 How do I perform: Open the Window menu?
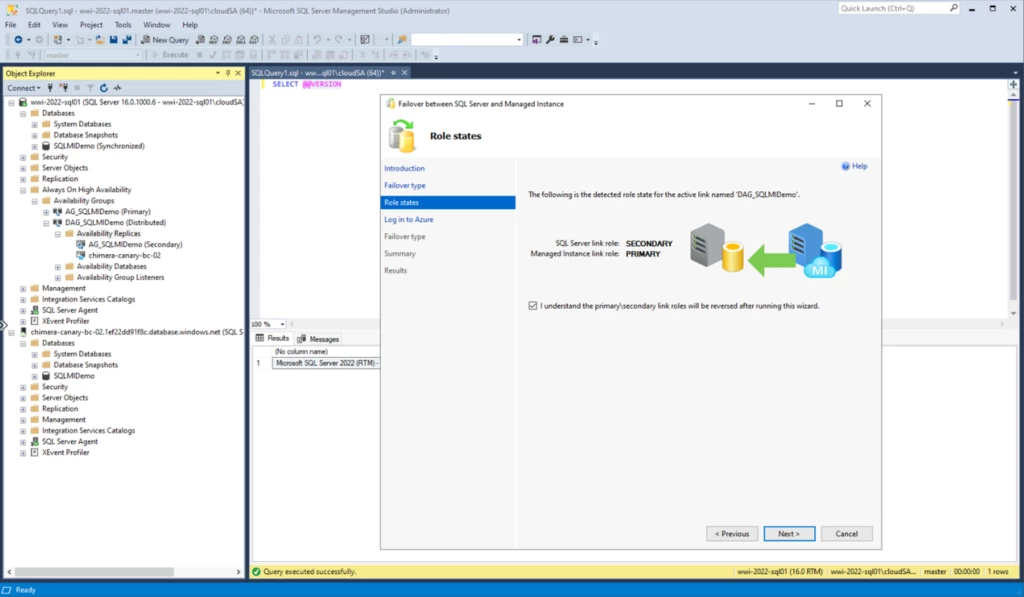pyautogui.click(x=157, y=25)
